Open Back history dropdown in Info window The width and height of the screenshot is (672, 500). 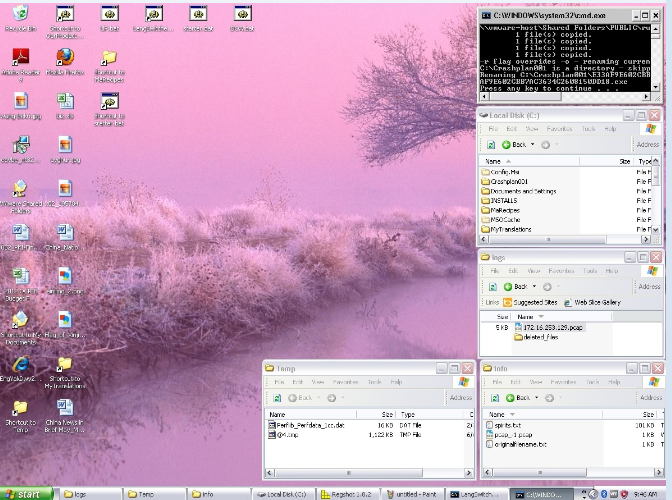(537, 398)
